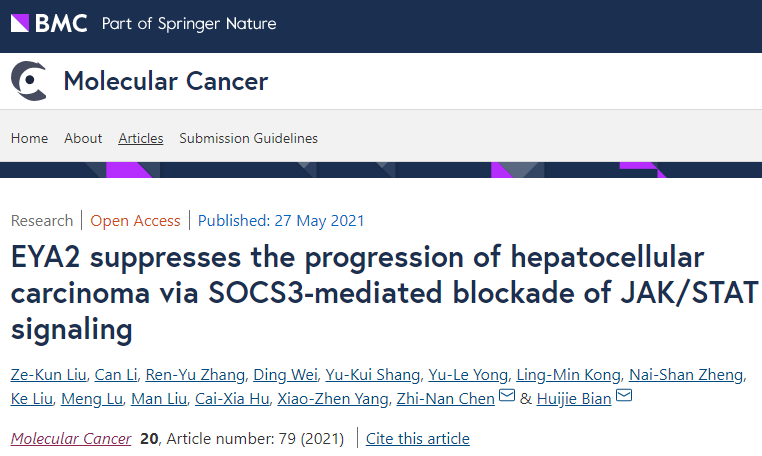The image size is (762, 456).
Task: Click envelope icon next to Huijie Bian
Action: [x=623, y=395]
